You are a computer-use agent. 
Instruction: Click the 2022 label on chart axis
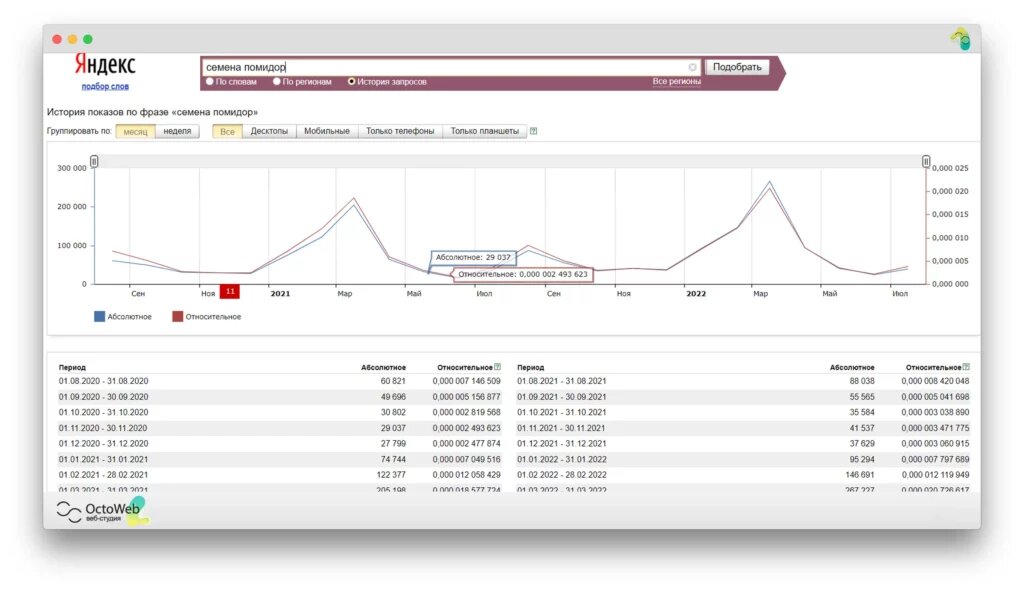(696, 294)
